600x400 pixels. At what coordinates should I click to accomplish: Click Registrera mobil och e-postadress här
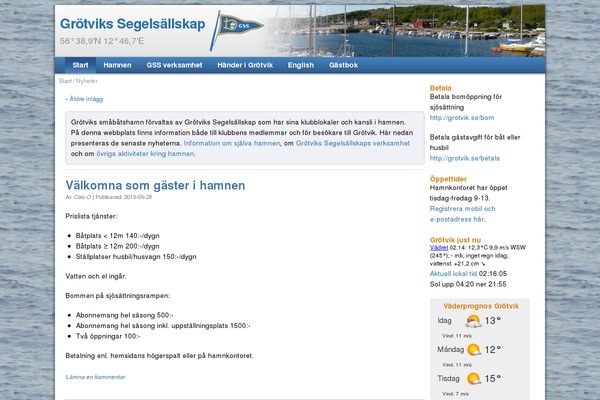coord(462,214)
